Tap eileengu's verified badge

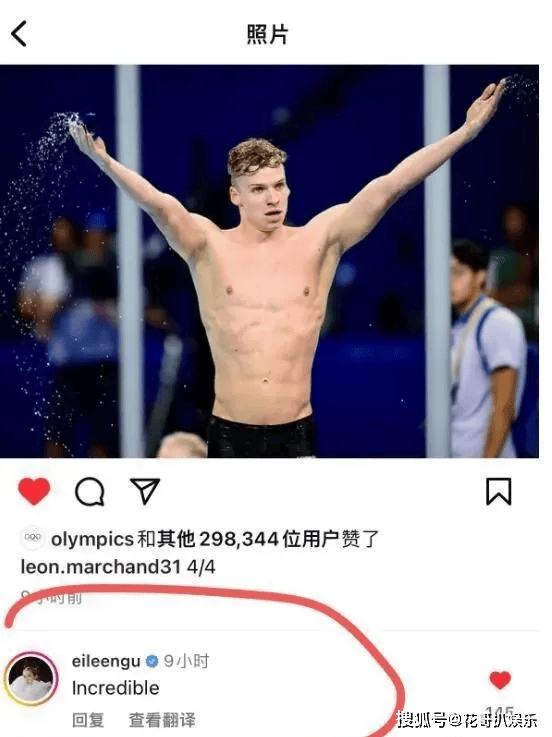152,661
